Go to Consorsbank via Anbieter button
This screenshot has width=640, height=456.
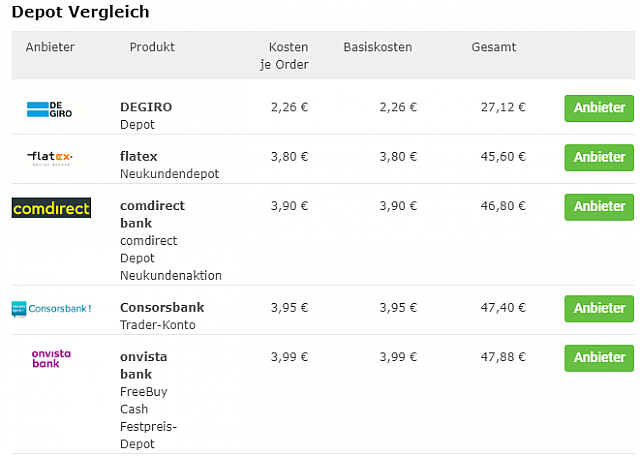pos(599,308)
